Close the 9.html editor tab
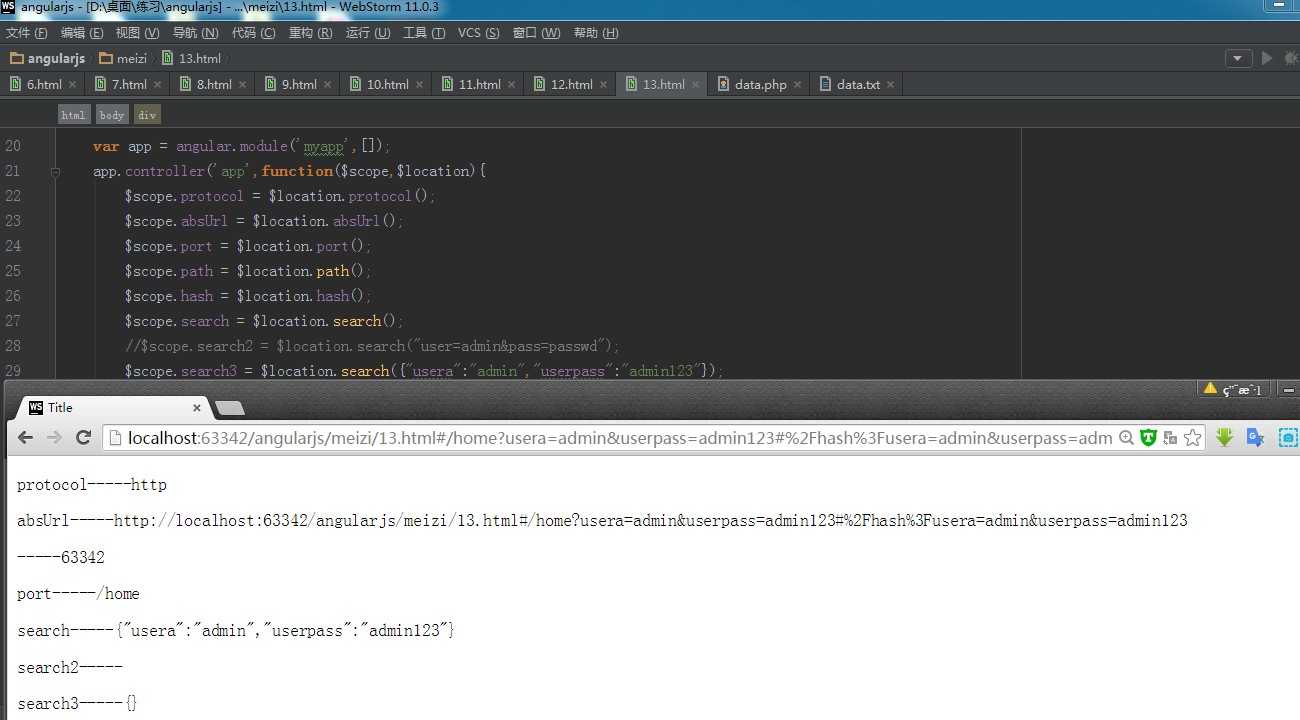The image size is (1300, 720). [x=327, y=85]
